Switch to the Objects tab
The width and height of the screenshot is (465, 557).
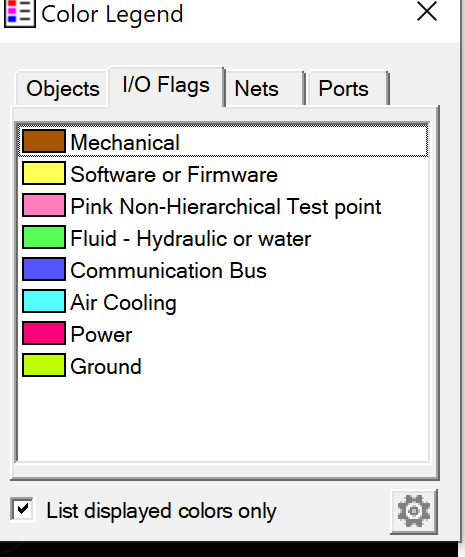tap(63, 88)
